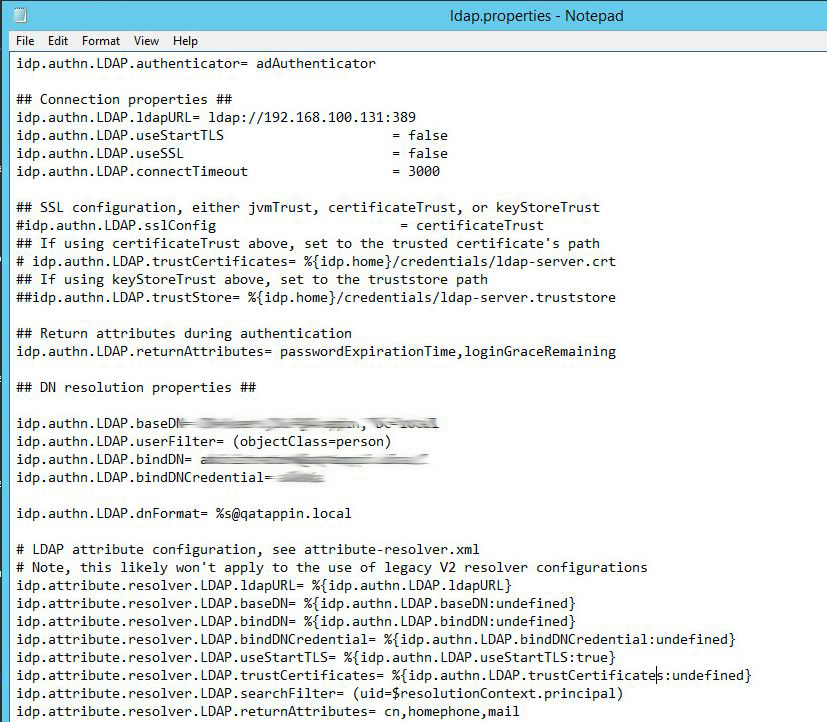Click 'false' on the useSSL line

[428, 153]
